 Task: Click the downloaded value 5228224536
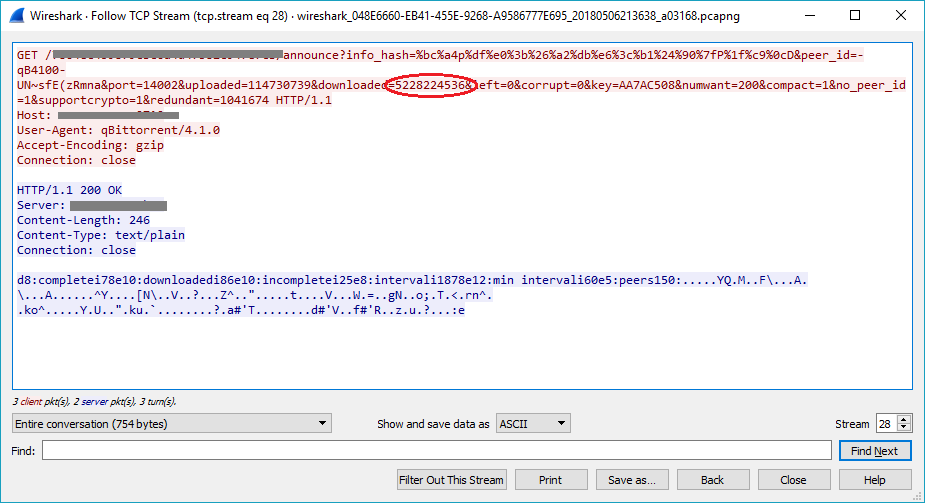(430, 85)
